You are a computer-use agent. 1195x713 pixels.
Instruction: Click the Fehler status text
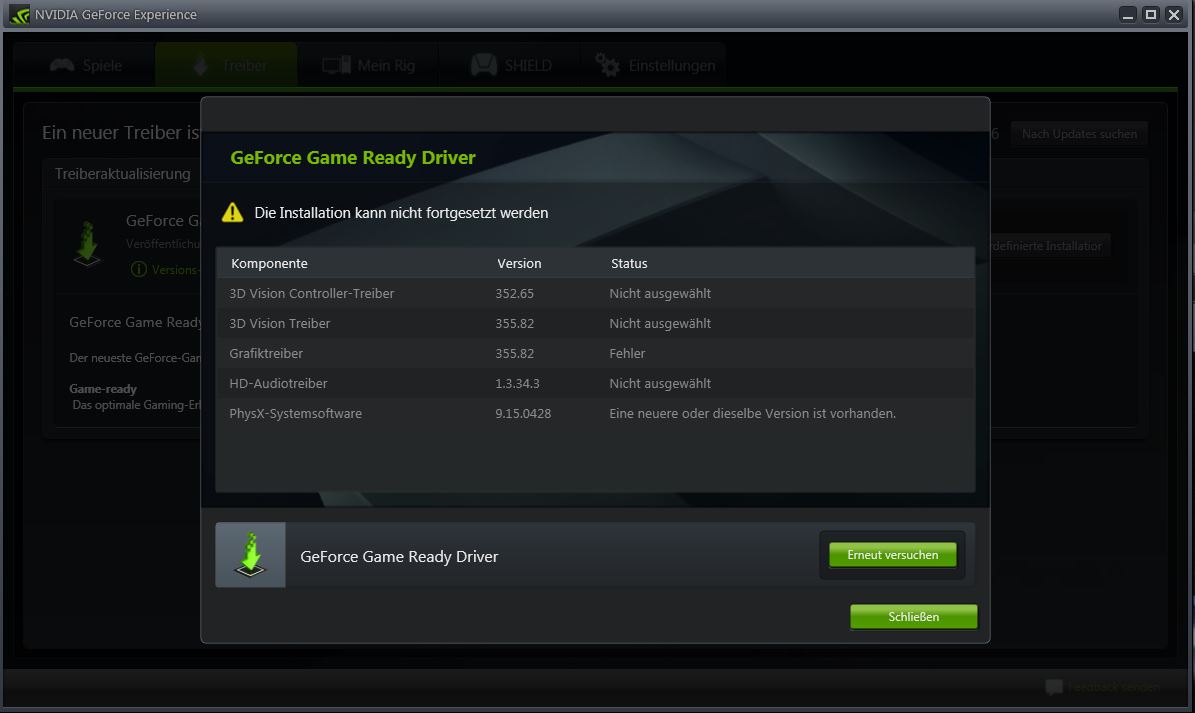(627, 353)
